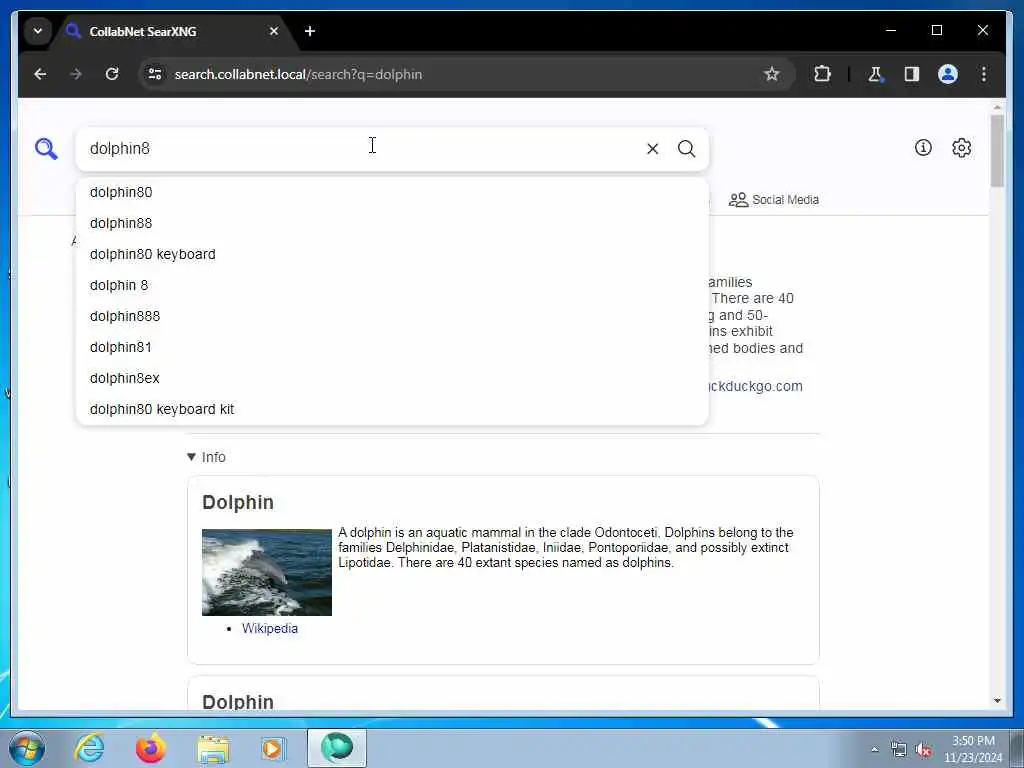Click the active browser taskbar button
This screenshot has width=1024, height=768.
tap(337, 748)
